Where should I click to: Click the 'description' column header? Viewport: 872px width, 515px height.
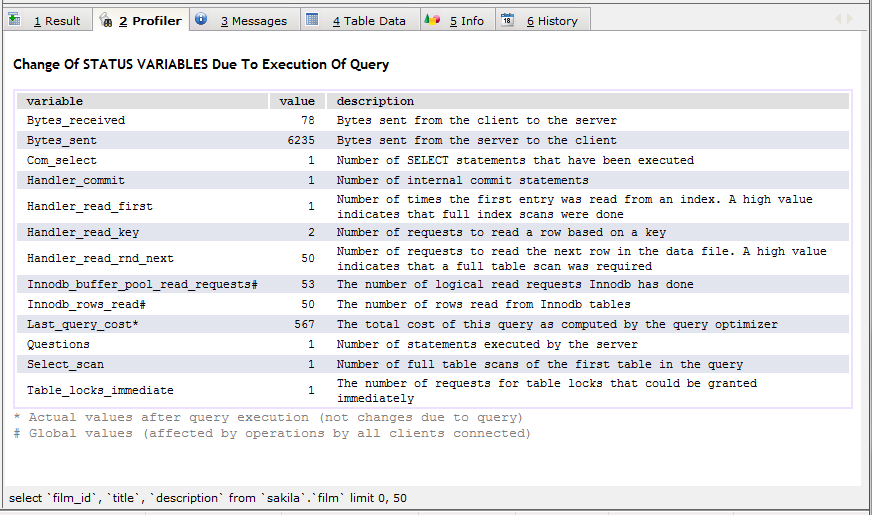coord(375,101)
